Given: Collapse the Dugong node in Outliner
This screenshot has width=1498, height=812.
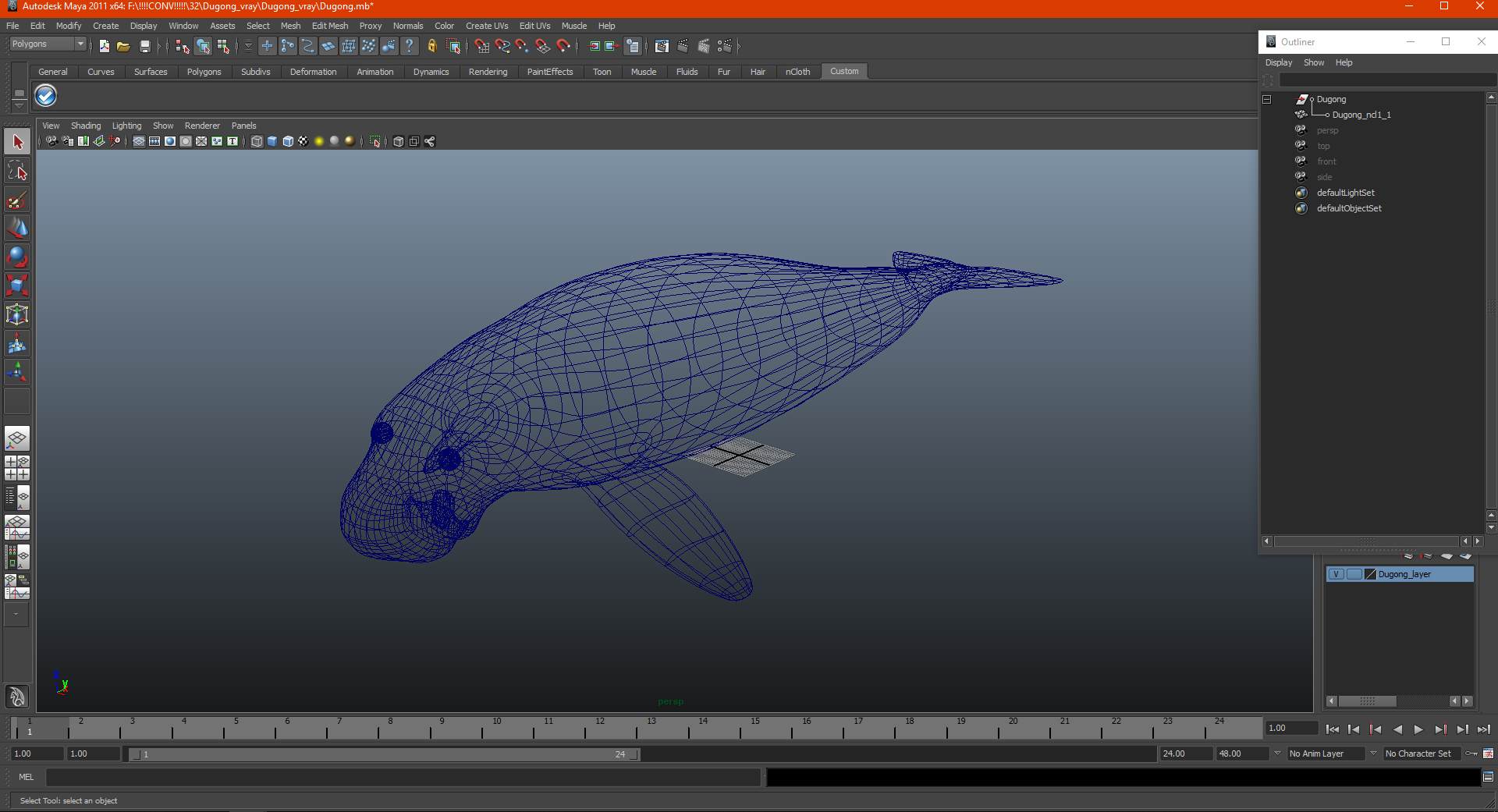Looking at the screenshot, I should click(x=1266, y=99).
